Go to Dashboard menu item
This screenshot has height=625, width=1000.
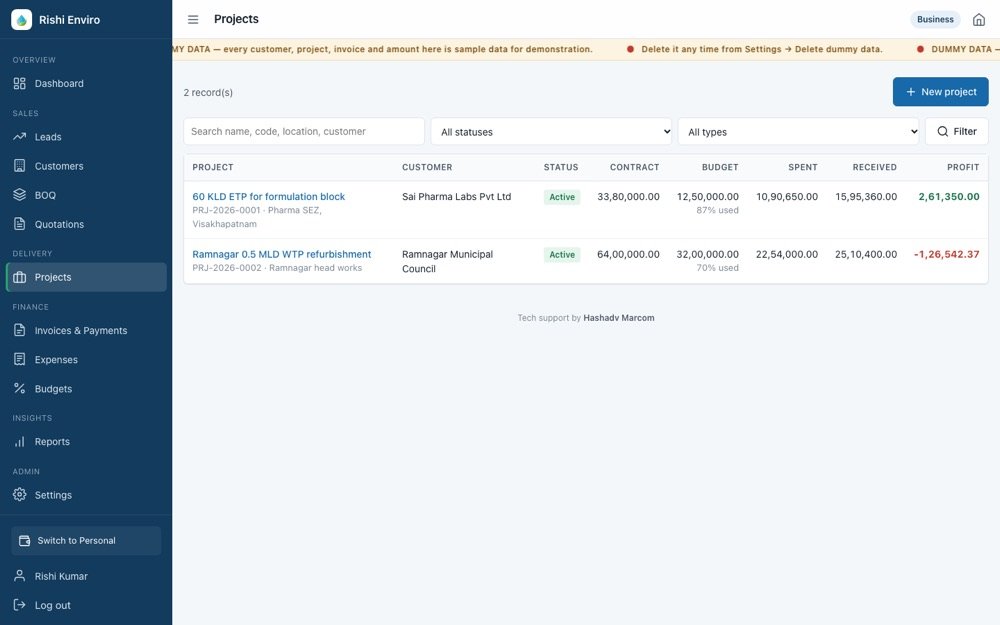(86, 84)
